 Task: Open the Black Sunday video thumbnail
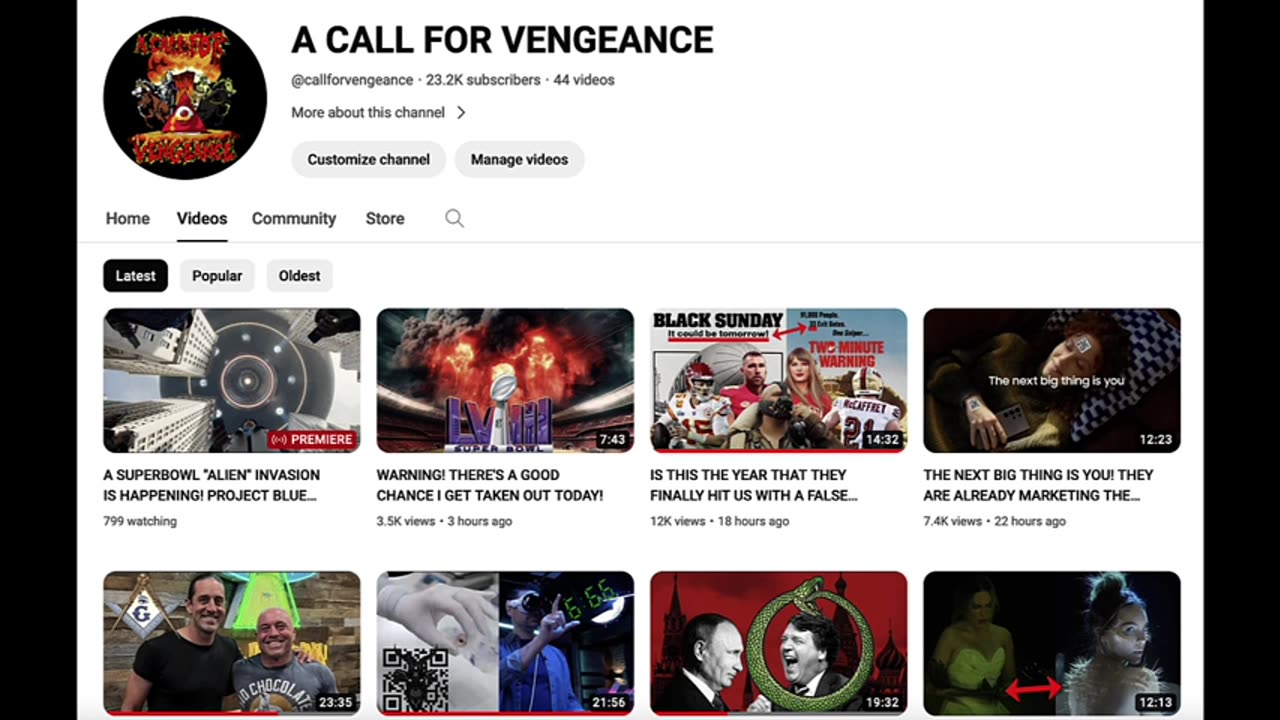[x=779, y=380]
